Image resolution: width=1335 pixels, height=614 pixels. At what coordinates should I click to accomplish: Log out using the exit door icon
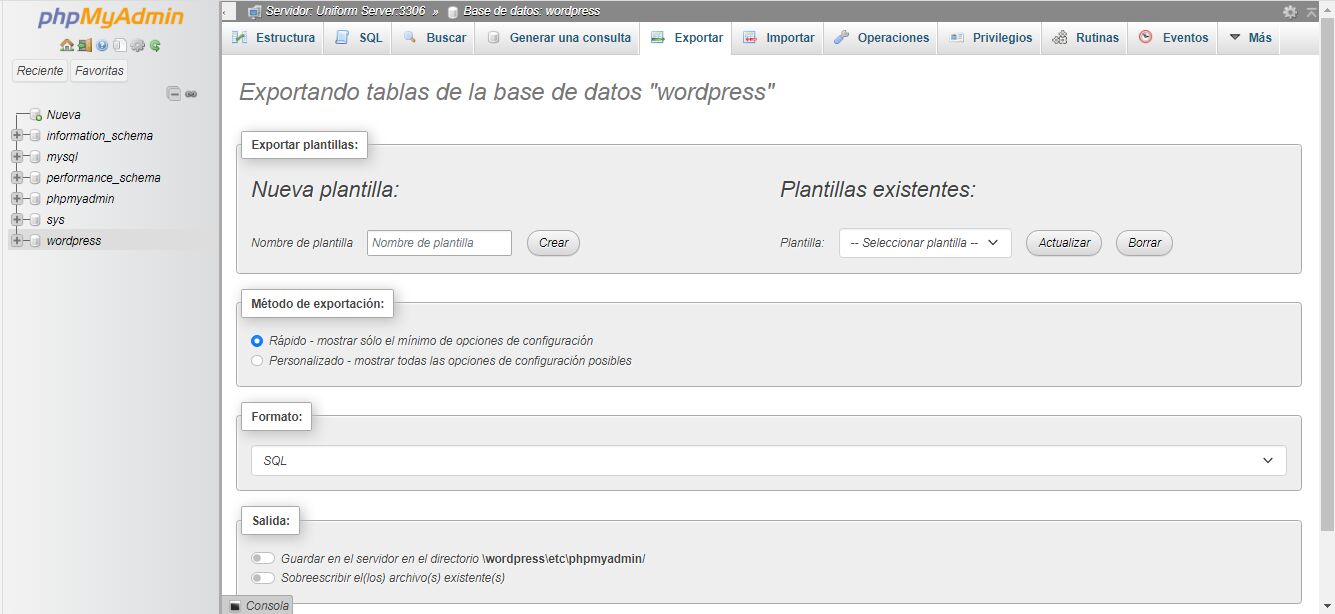coord(84,46)
